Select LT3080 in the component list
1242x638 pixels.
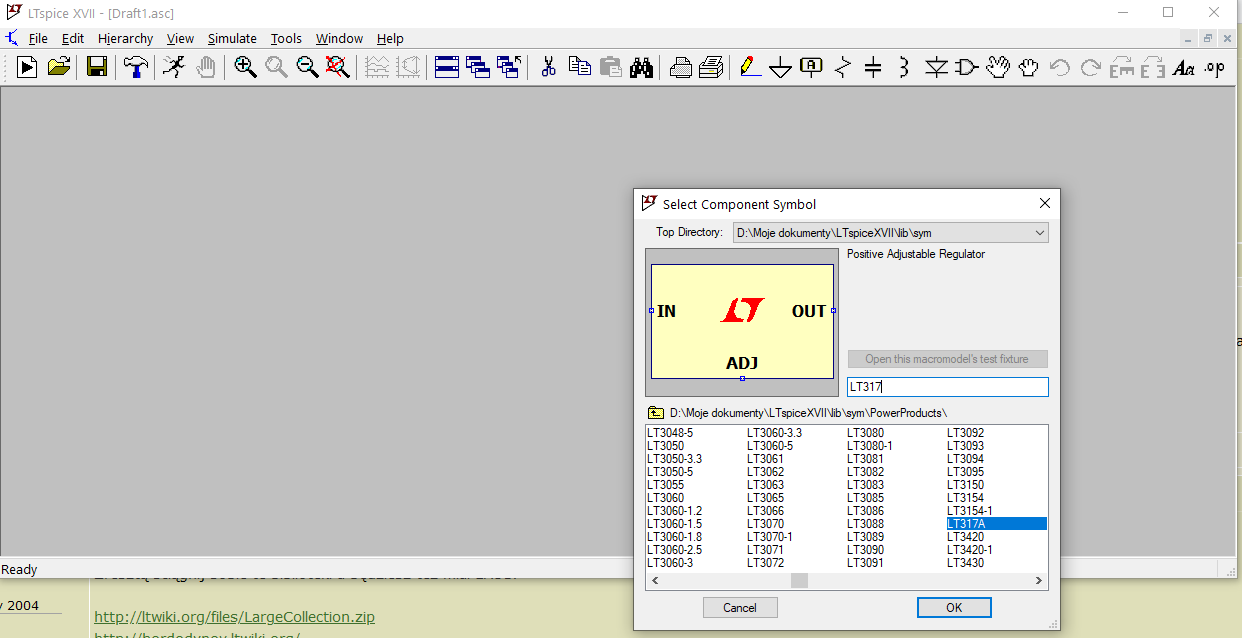[866, 433]
